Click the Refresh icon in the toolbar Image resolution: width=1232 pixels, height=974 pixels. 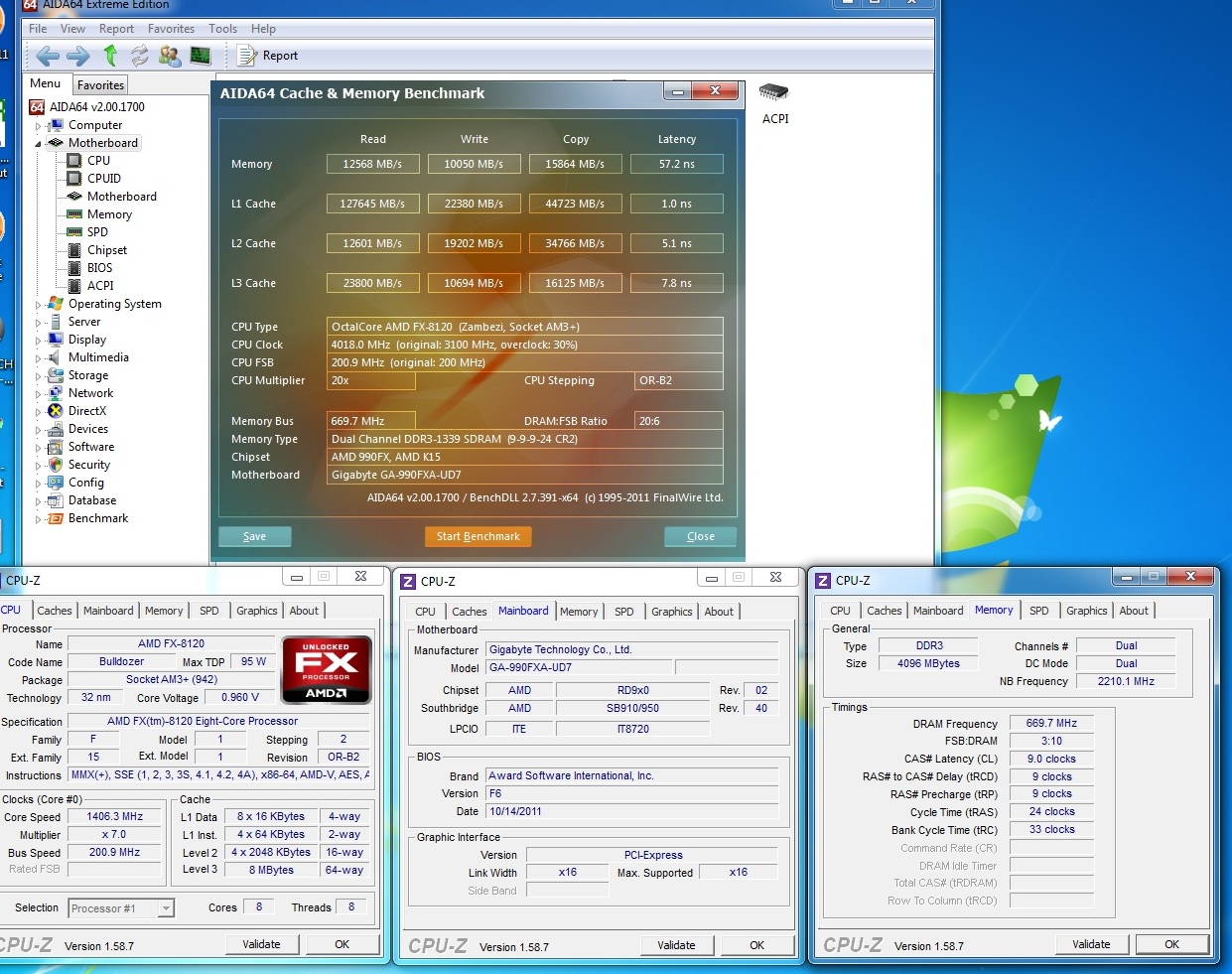click(140, 56)
